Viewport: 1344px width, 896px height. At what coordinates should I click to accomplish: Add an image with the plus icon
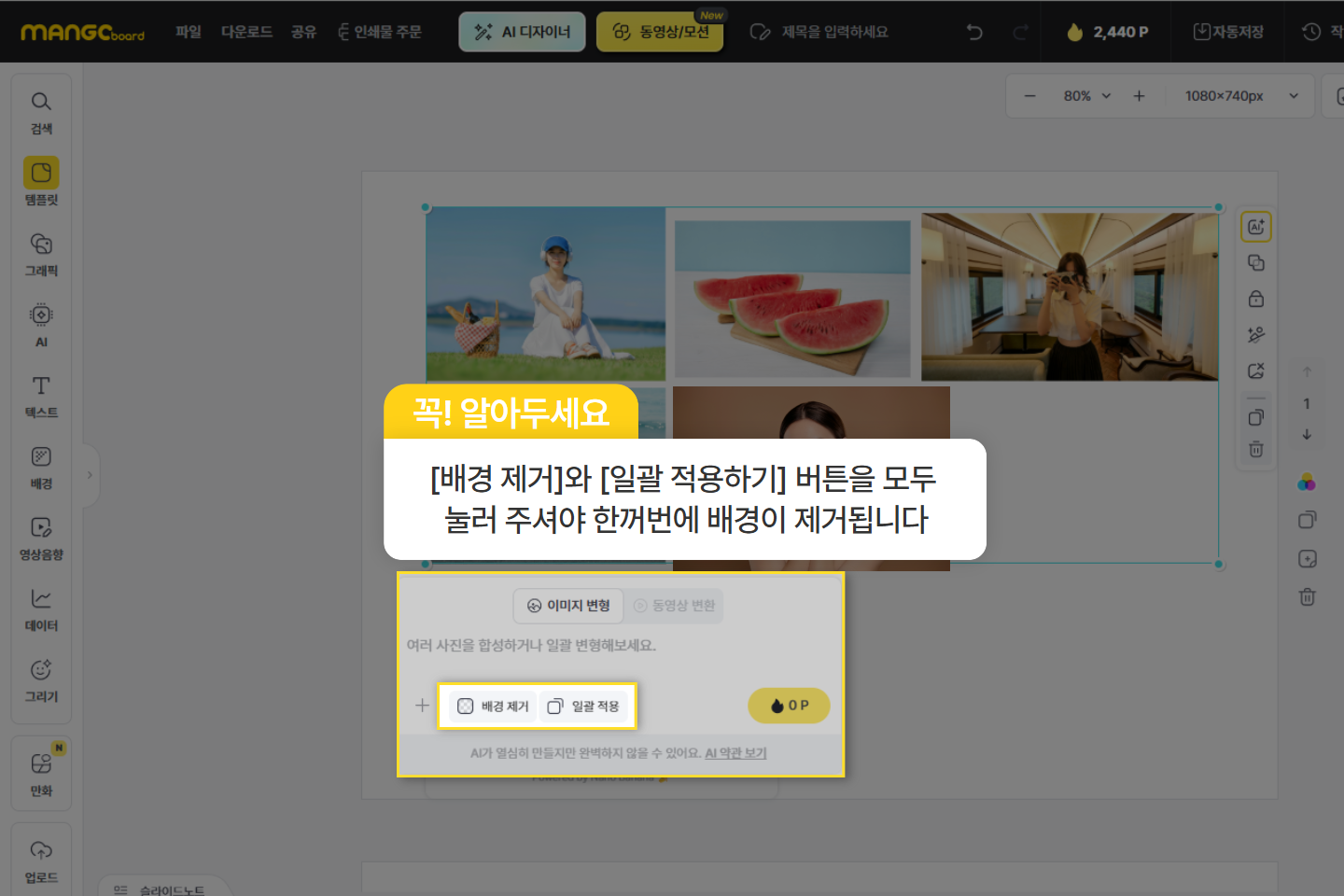click(x=422, y=706)
